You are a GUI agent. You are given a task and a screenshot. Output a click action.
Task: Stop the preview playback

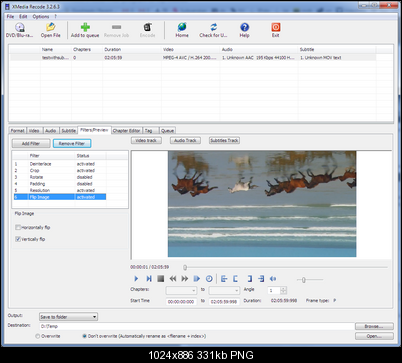(161, 279)
